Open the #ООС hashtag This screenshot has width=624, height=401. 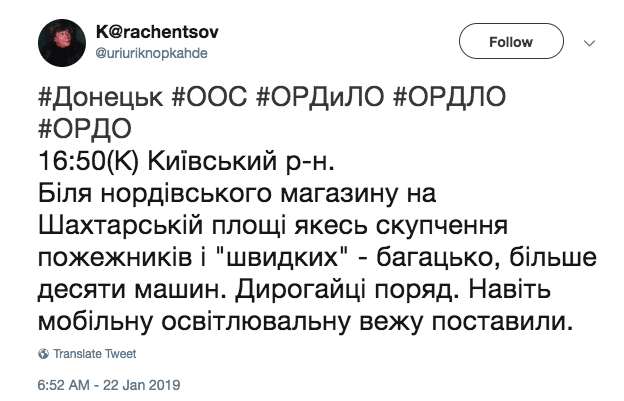coord(209,97)
